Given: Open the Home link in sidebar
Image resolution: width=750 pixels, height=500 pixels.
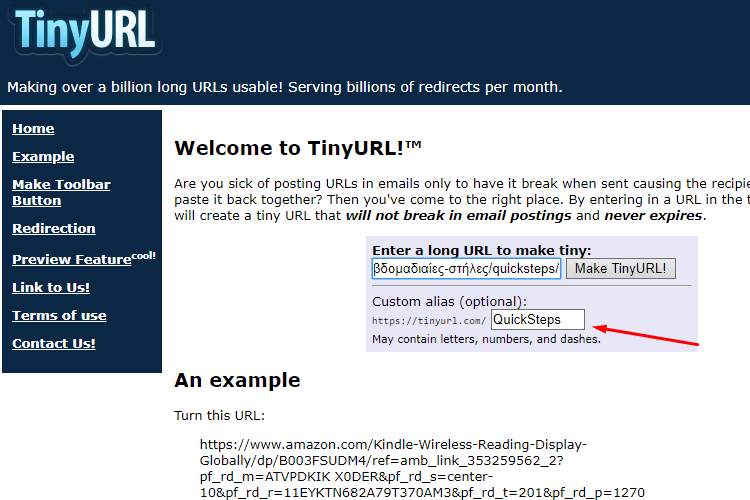Looking at the screenshot, I should point(33,129).
